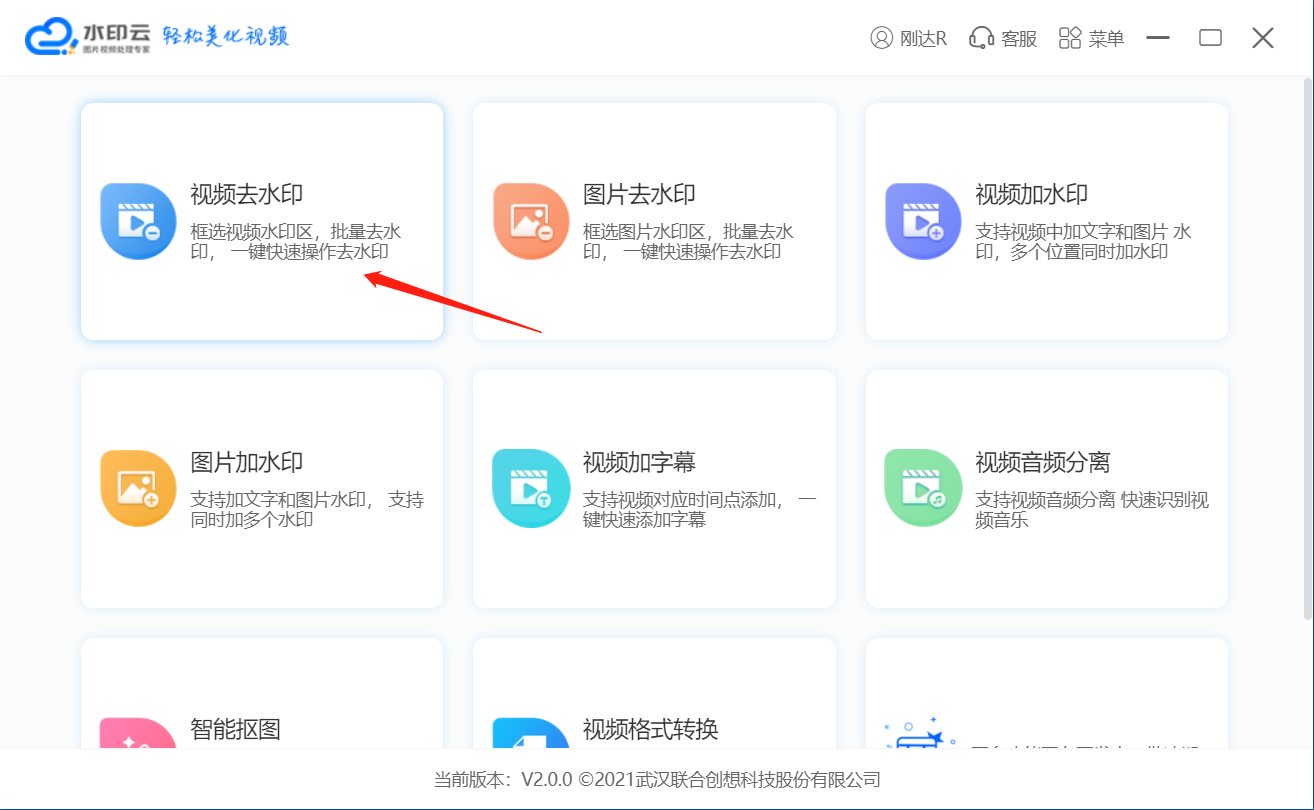Open the 视频音频分离 green icon
This screenshot has width=1314, height=810.
[x=923, y=488]
